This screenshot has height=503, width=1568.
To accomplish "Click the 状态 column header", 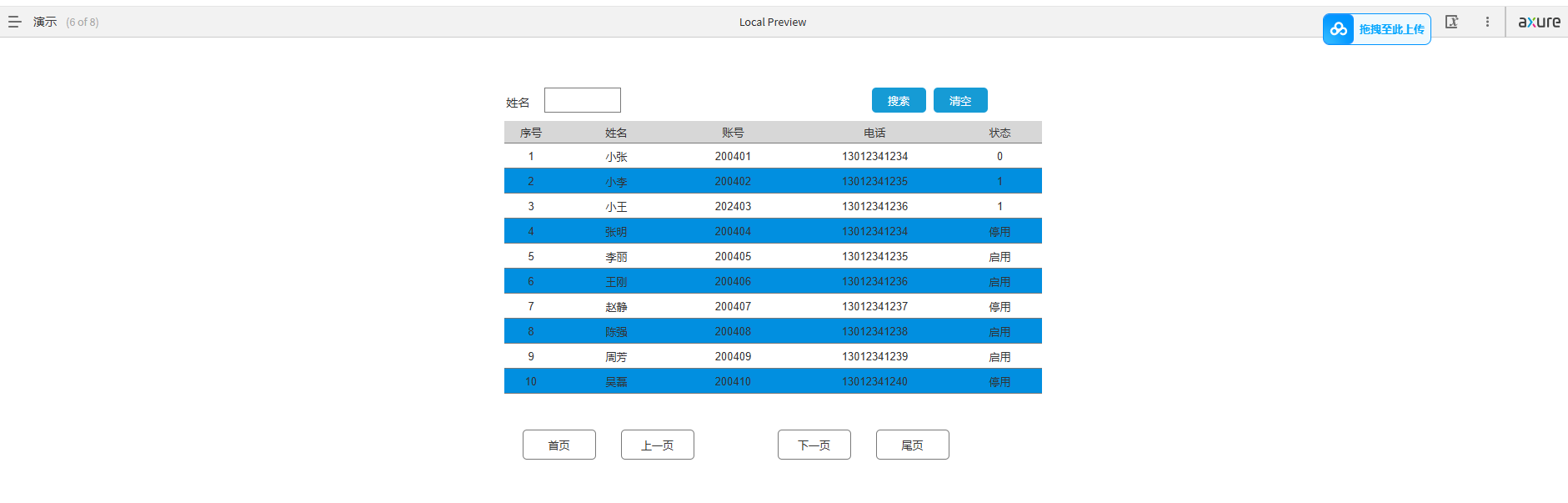I will click(x=999, y=133).
